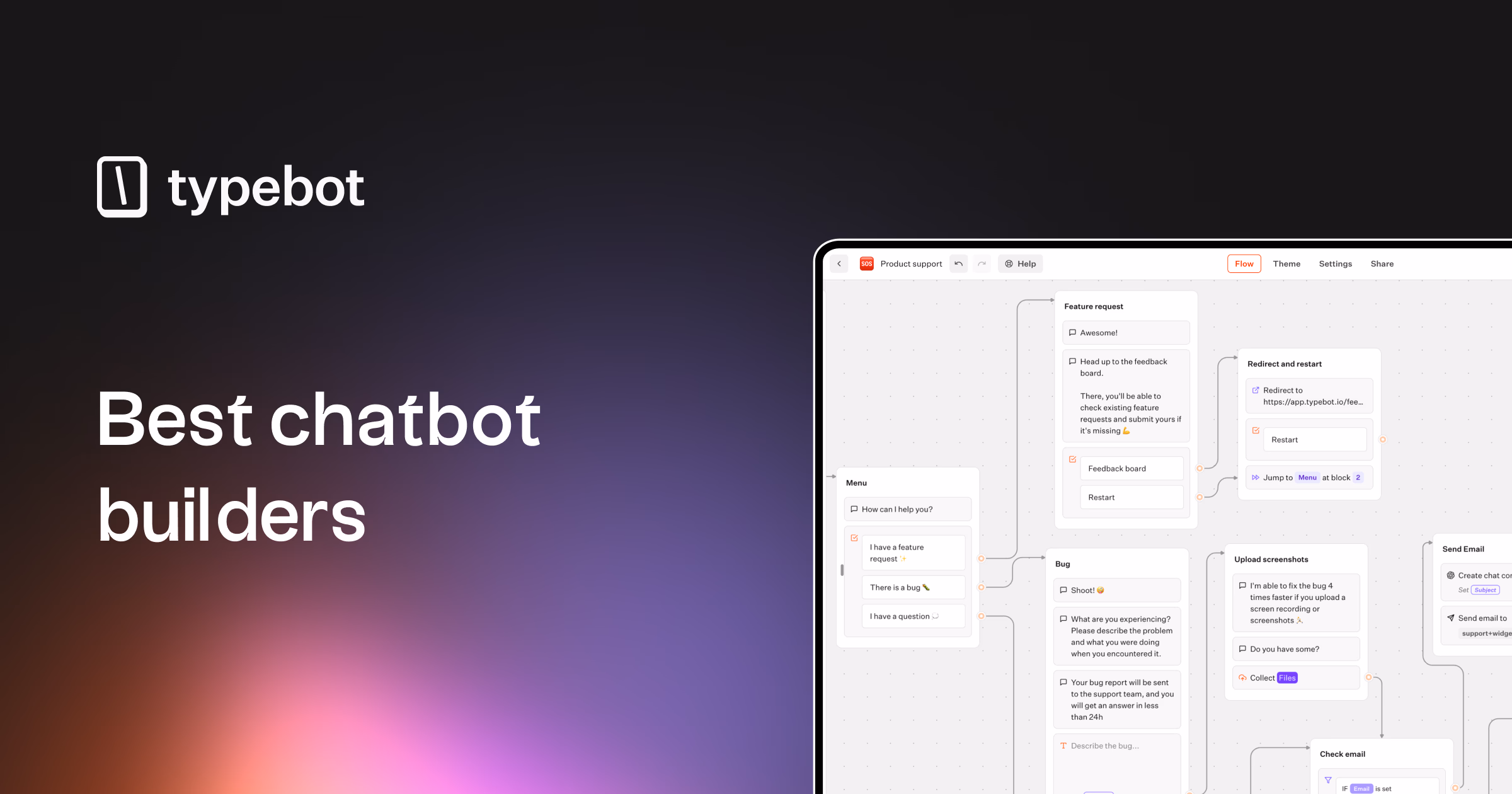Click the Describe the bug text input
Screen dimensions: 1512x794
tap(1117, 764)
